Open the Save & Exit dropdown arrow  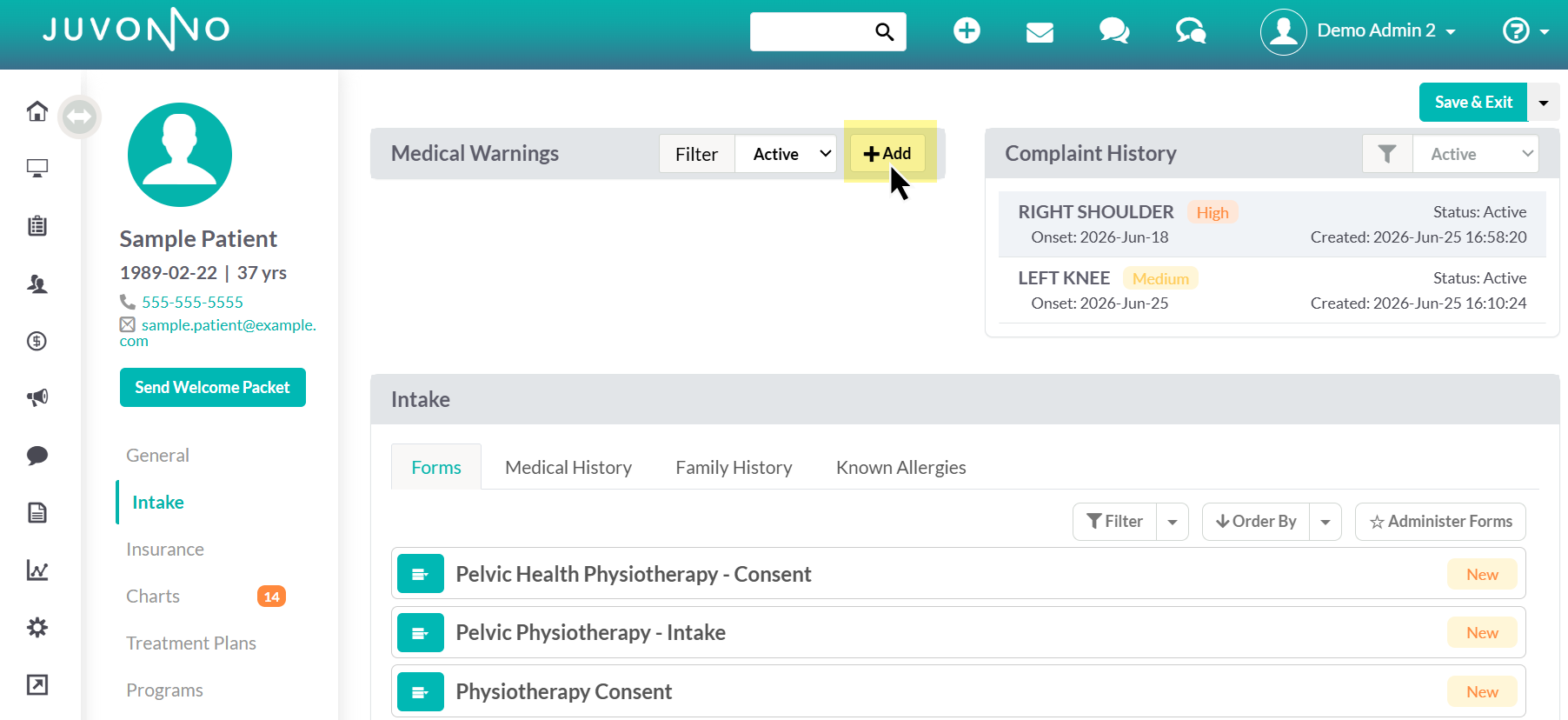click(1544, 103)
